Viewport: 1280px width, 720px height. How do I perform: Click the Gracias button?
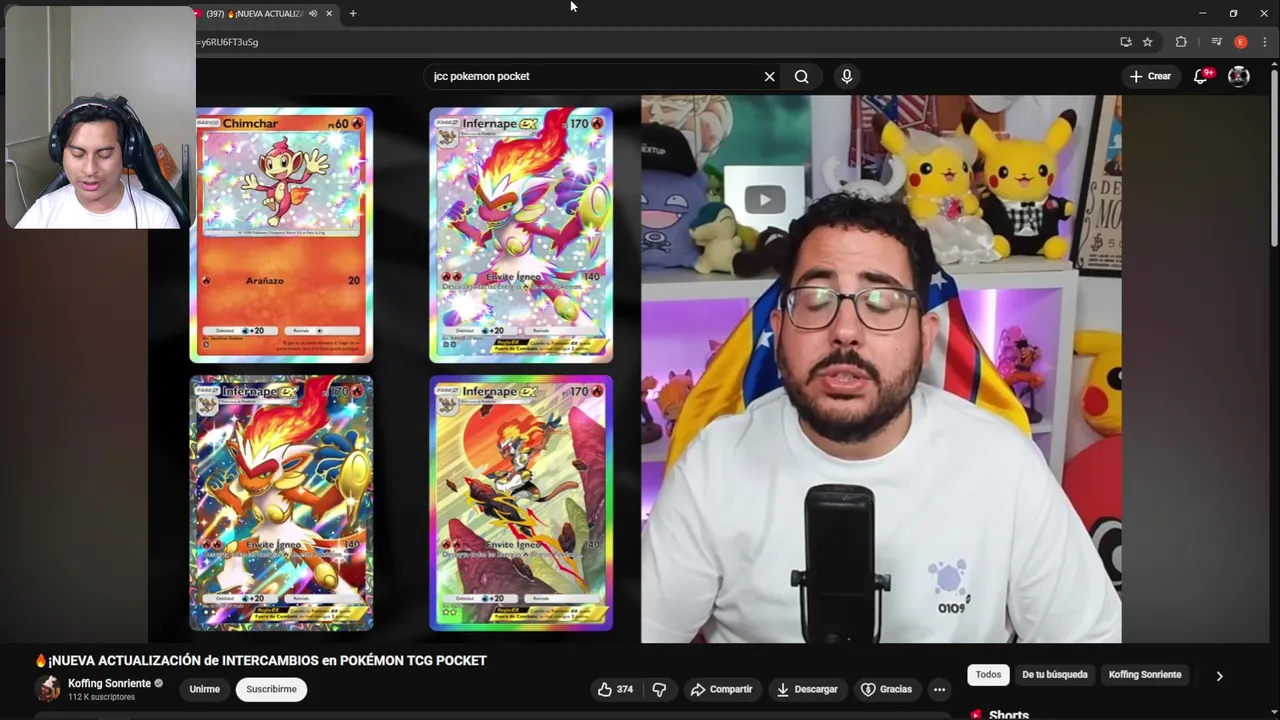tap(886, 689)
